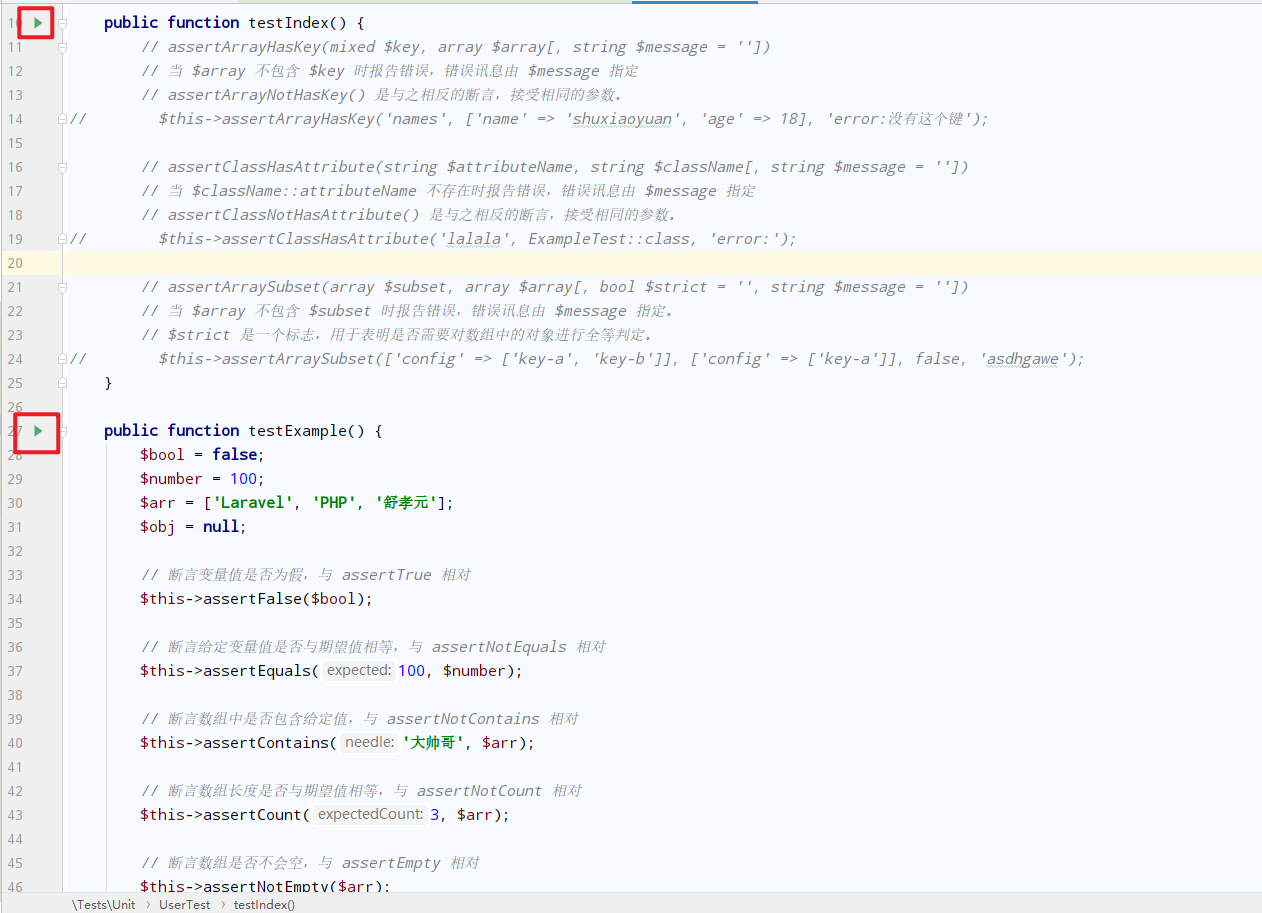
Task: Click the comment mentioning assertTrue on line 33
Action: coord(306,574)
